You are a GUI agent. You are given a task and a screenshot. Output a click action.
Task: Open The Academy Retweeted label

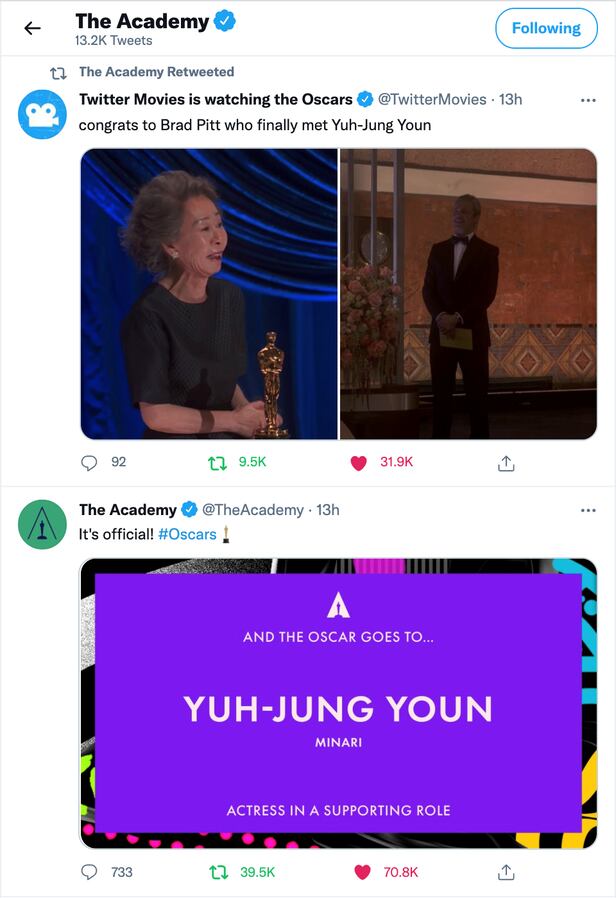[156, 72]
